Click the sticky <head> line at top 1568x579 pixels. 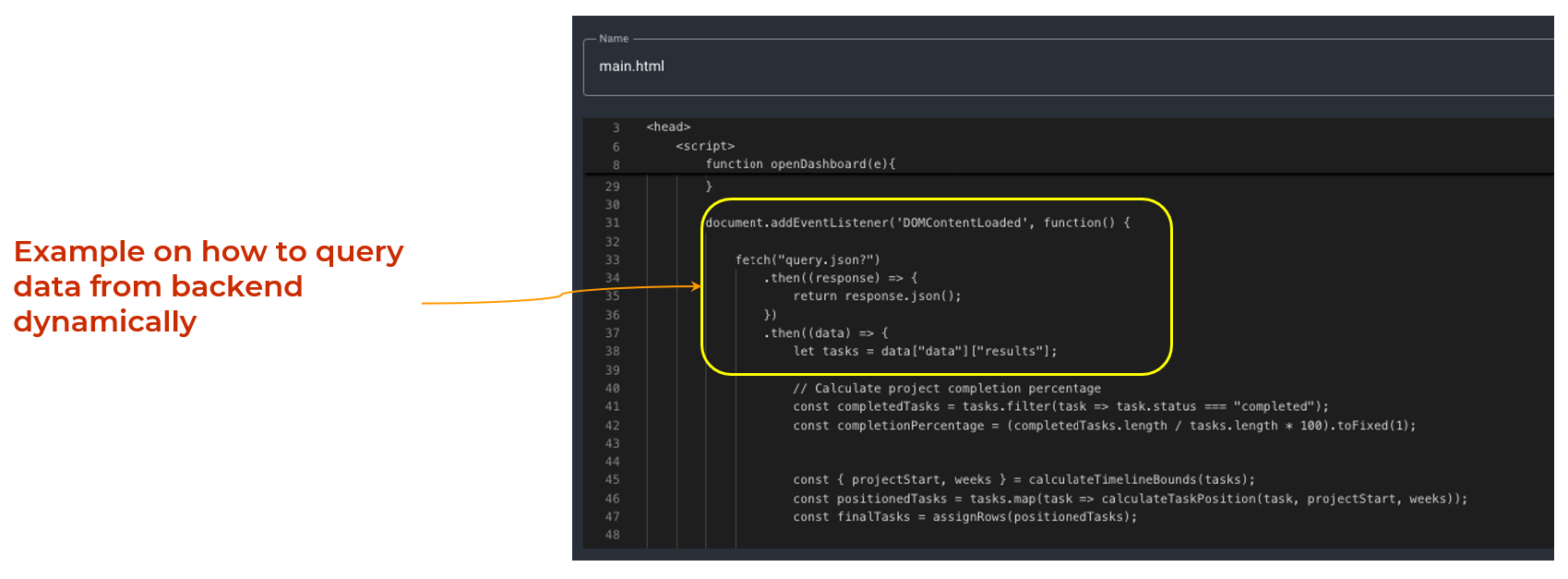tap(668, 127)
